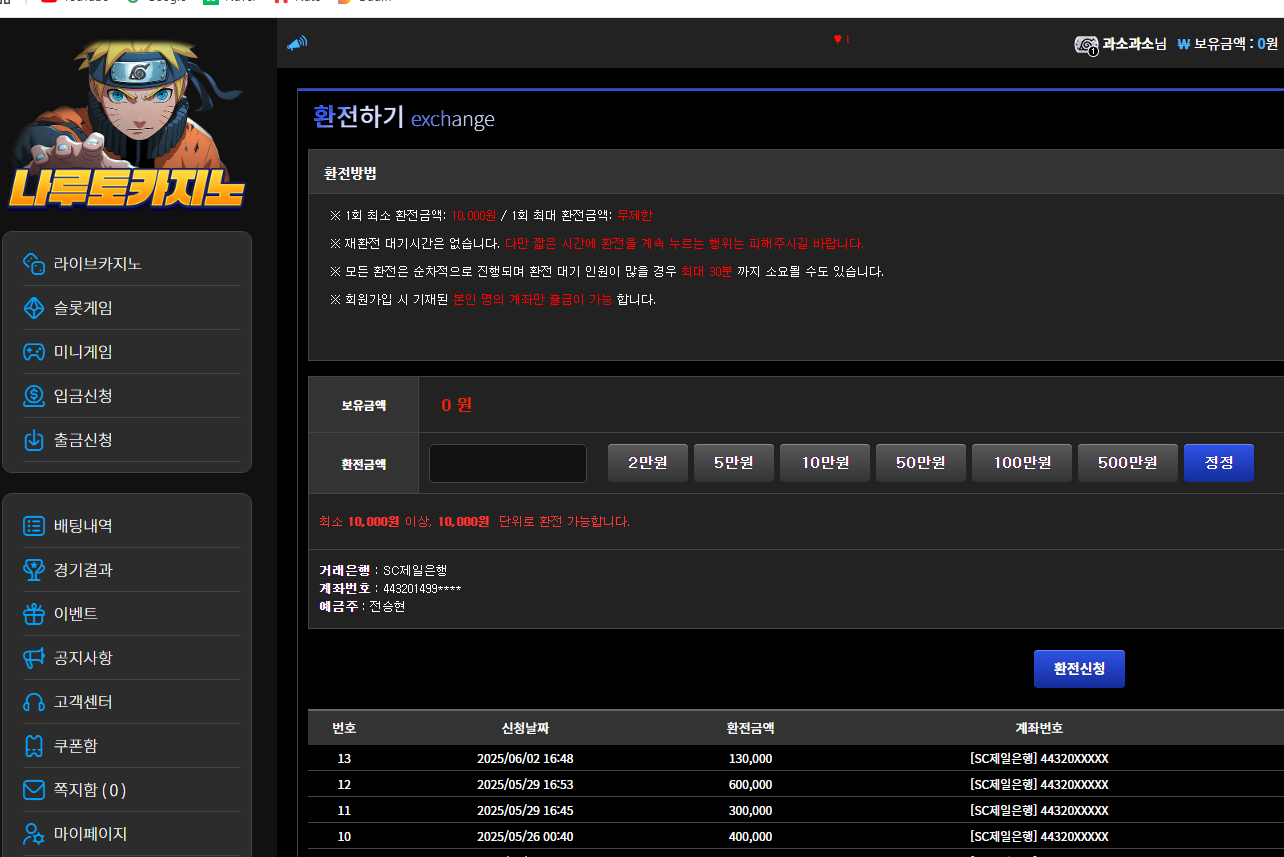
Task: Open 출금신청 with its download icon
Action: (34, 440)
